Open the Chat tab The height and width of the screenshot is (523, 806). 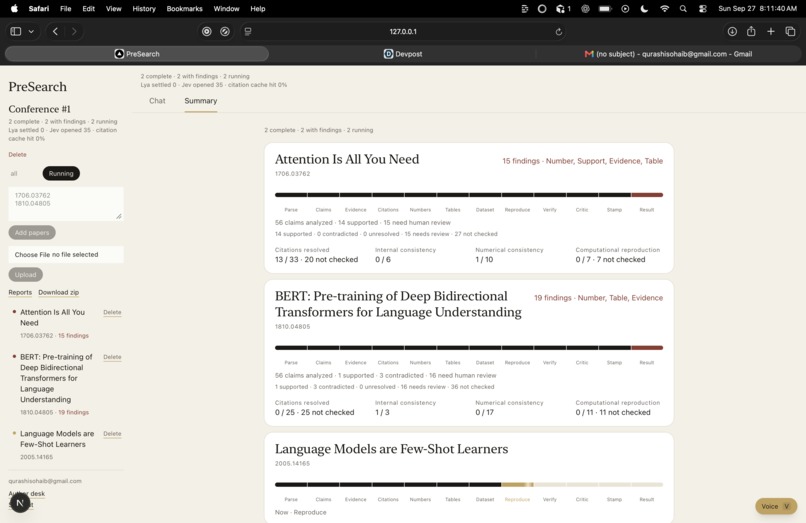pos(157,101)
